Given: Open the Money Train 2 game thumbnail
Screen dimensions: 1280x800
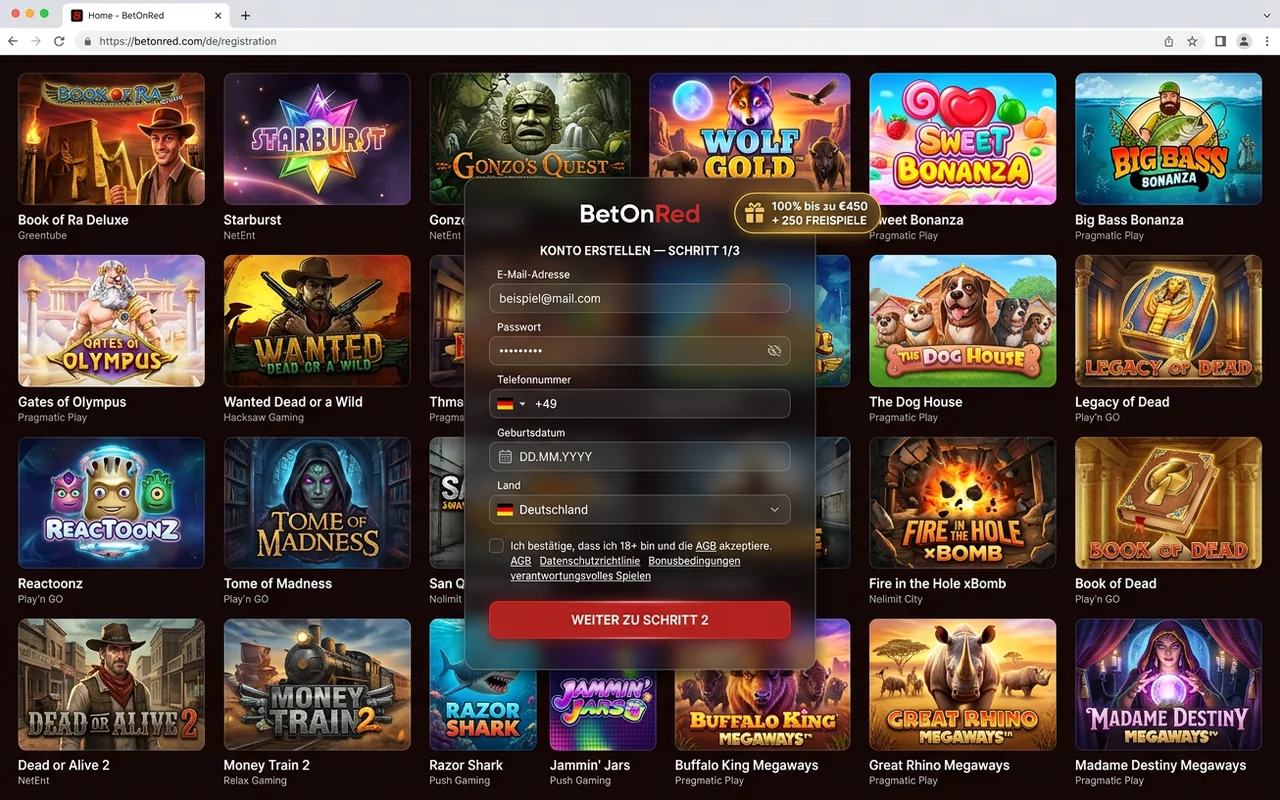Looking at the screenshot, I should (317, 685).
